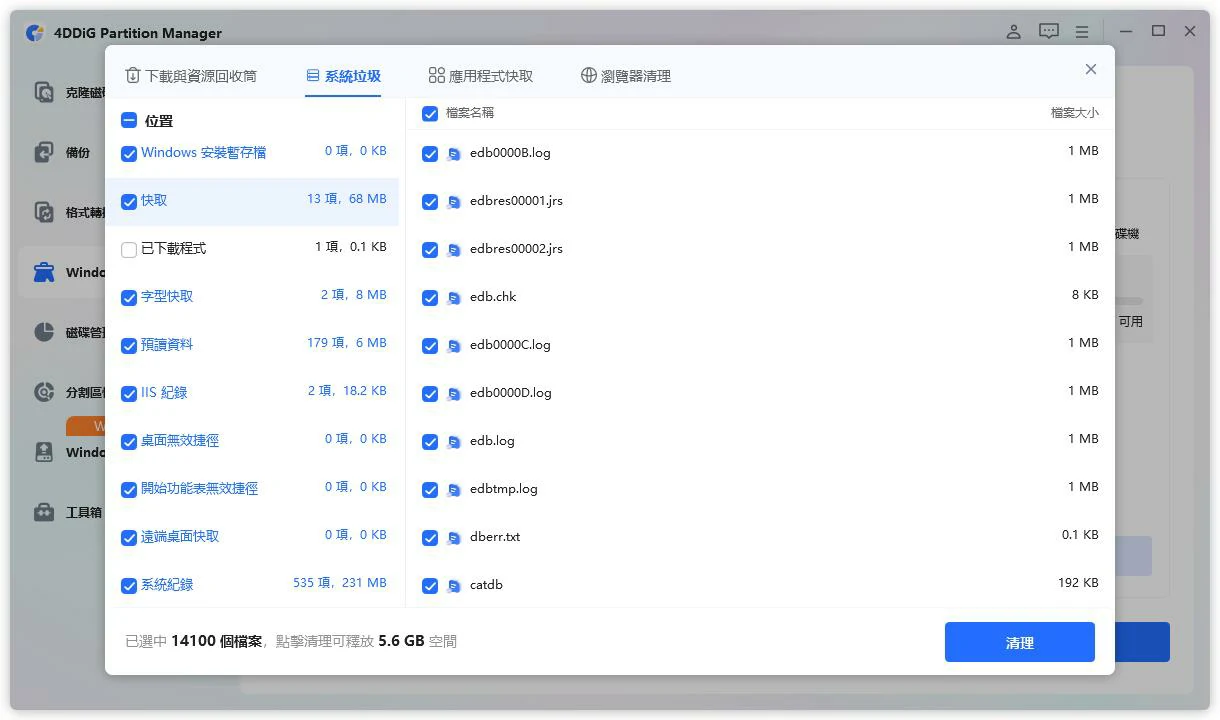Image resolution: width=1220 pixels, height=720 pixels.
Task: Click the dberr.txt file icon
Action: point(454,538)
